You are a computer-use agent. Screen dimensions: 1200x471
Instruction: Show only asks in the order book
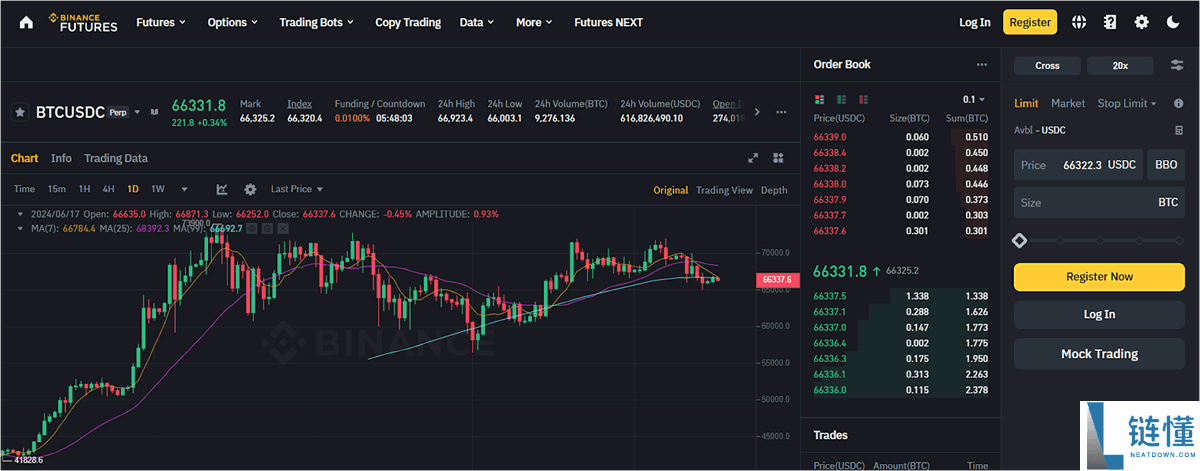(863, 100)
